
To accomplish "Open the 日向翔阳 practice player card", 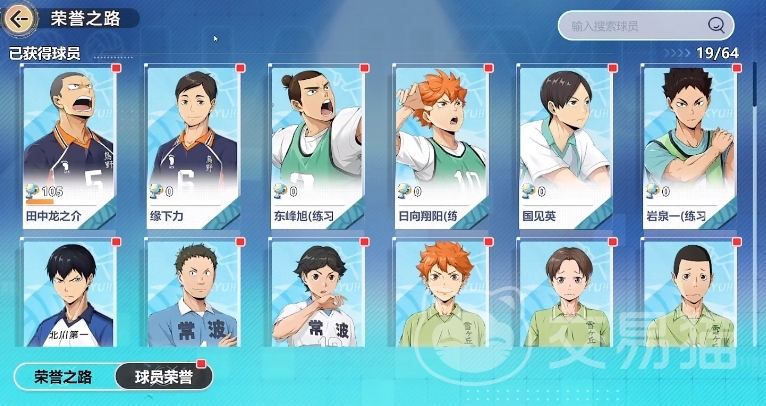I will [441, 147].
